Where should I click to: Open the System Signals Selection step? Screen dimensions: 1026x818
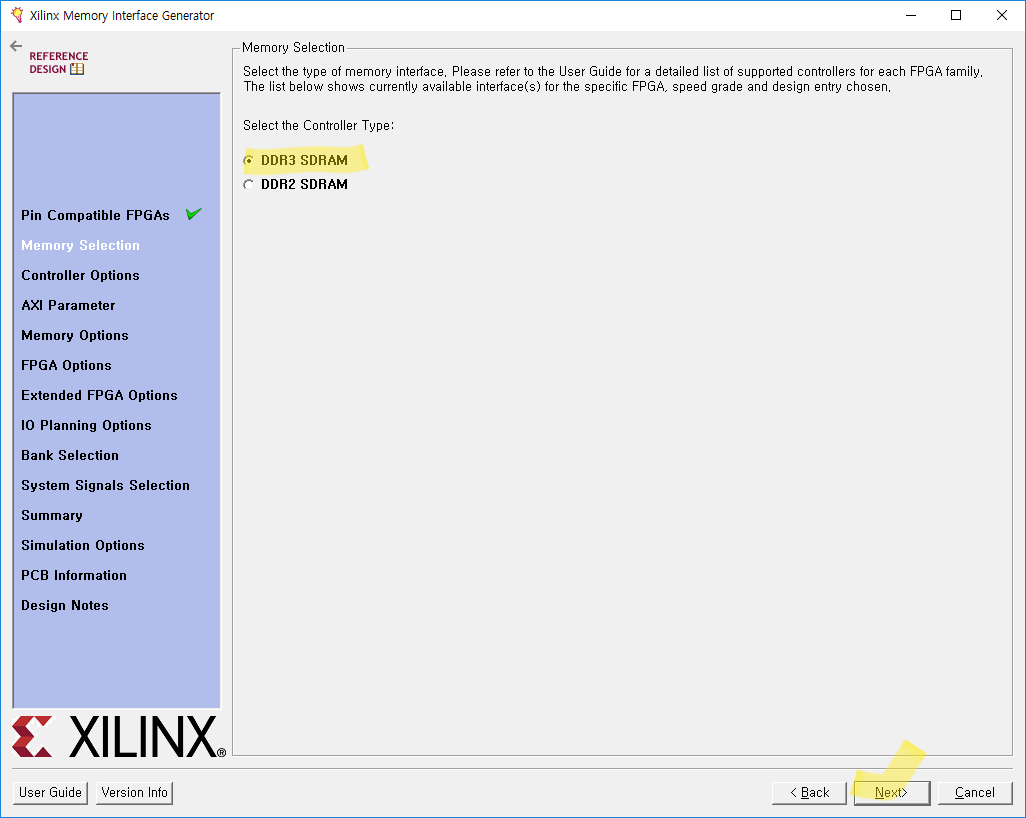[x=105, y=486]
